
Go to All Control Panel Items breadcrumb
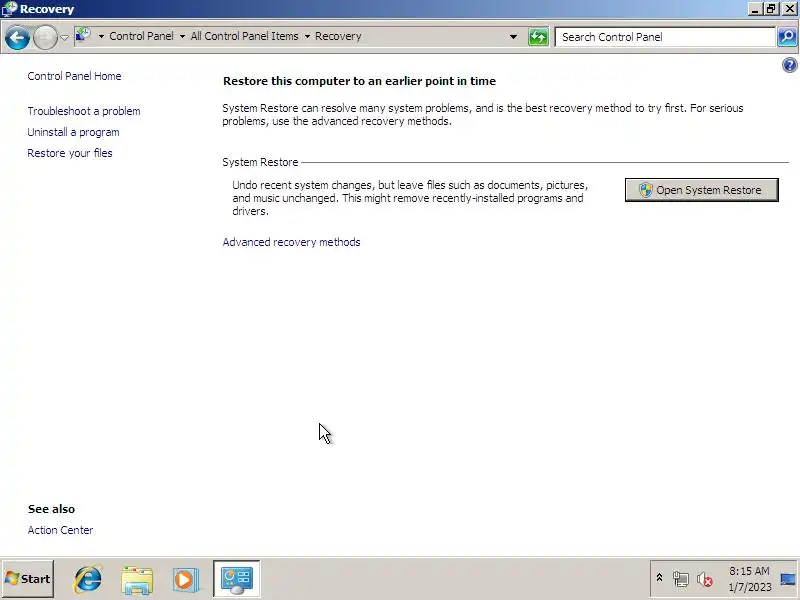pyautogui.click(x=244, y=36)
